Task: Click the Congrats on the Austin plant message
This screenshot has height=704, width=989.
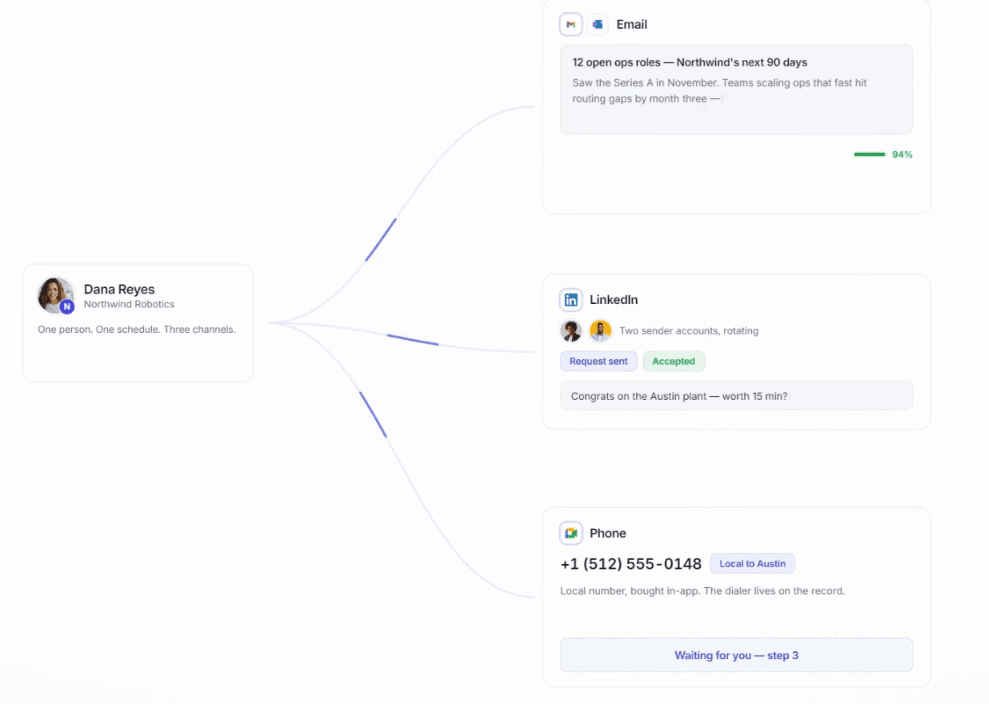Action: (x=736, y=396)
